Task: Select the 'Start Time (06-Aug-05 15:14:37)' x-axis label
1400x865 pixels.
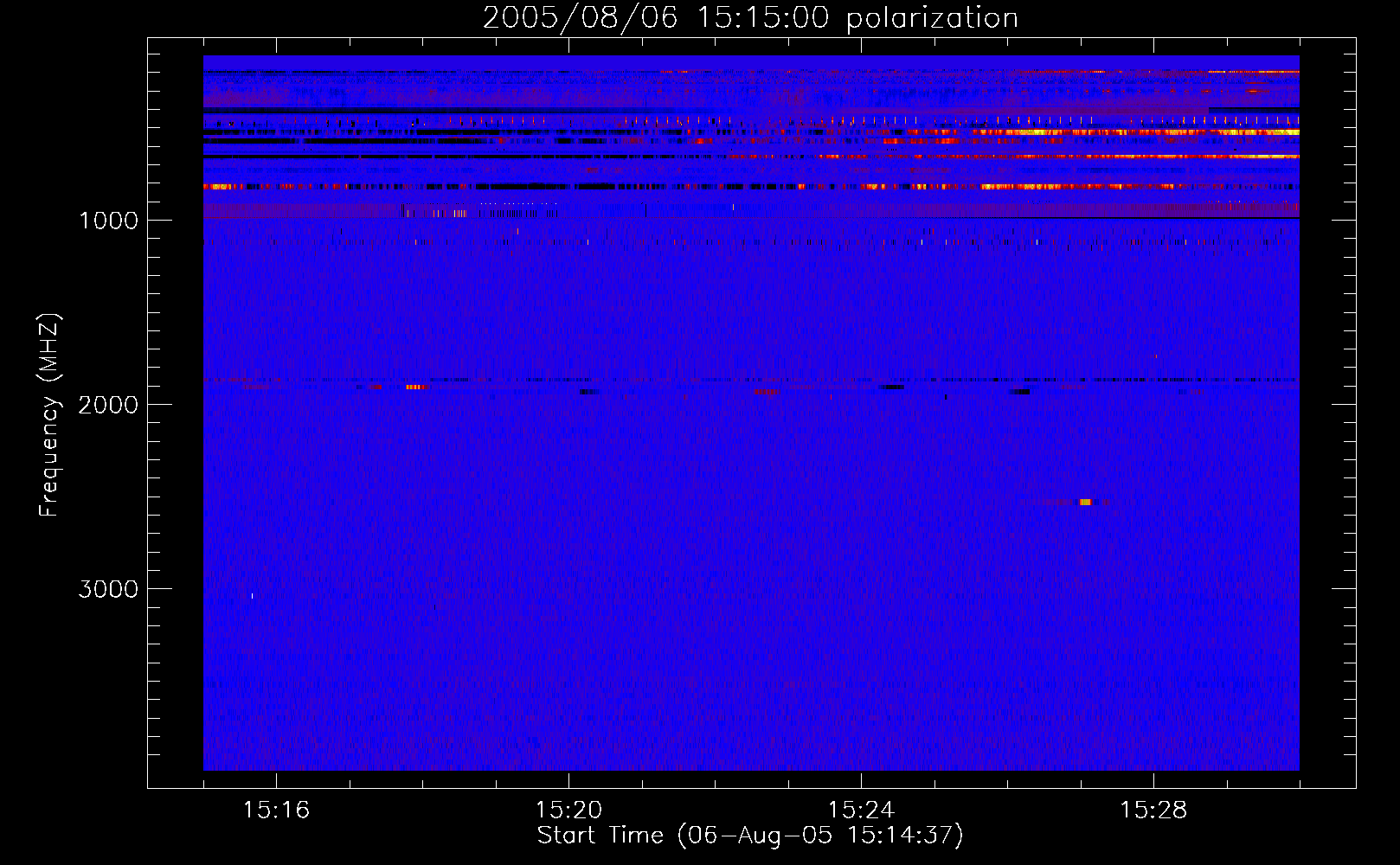Action: [x=750, y=836]
